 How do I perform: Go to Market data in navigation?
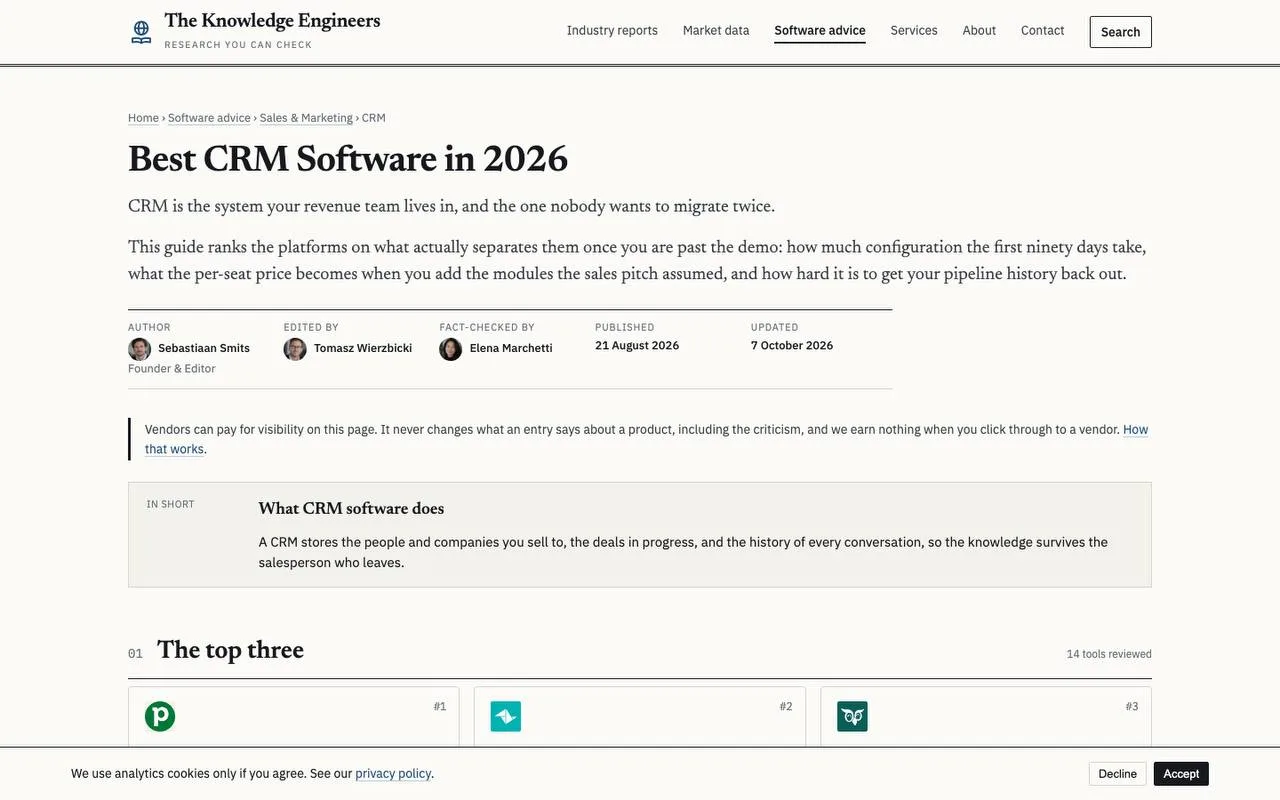tap(716, 31)
